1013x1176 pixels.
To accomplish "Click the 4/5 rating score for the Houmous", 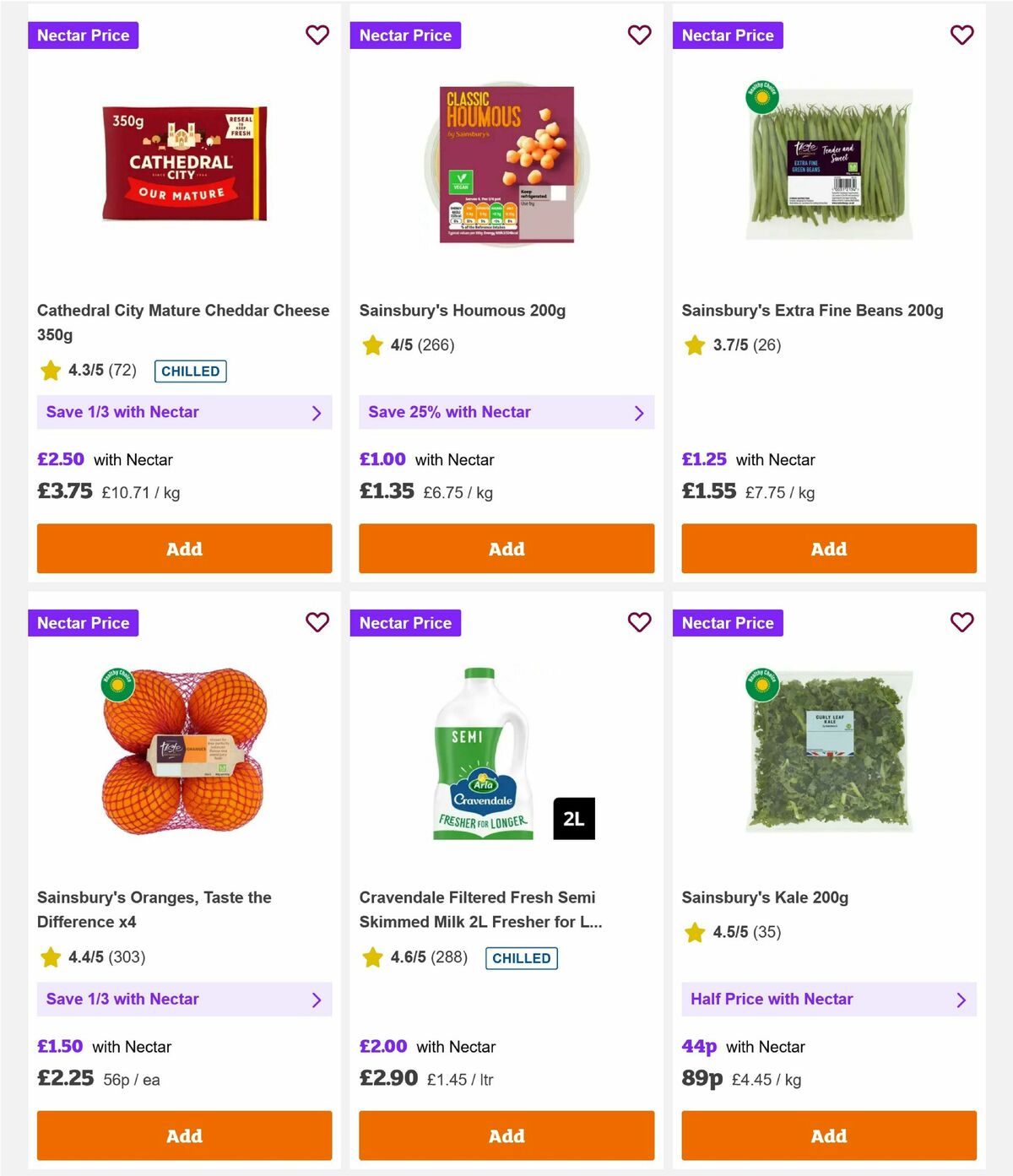I will click(x=401, y=345).
